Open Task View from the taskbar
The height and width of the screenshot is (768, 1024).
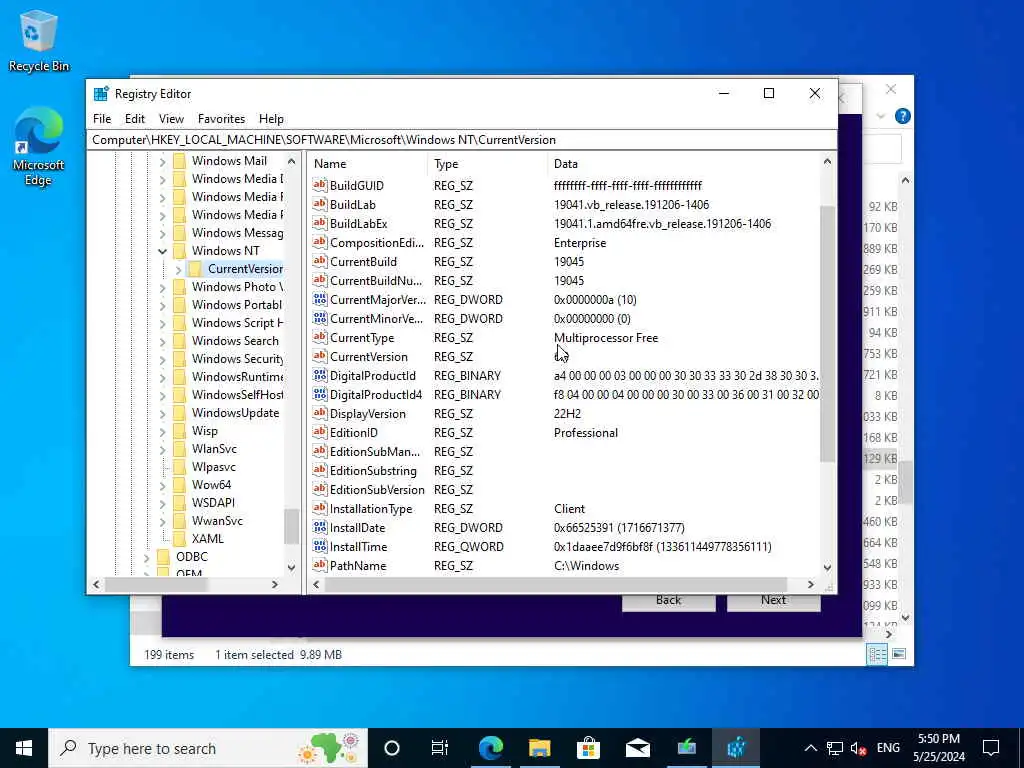click(x=440, y=748)
